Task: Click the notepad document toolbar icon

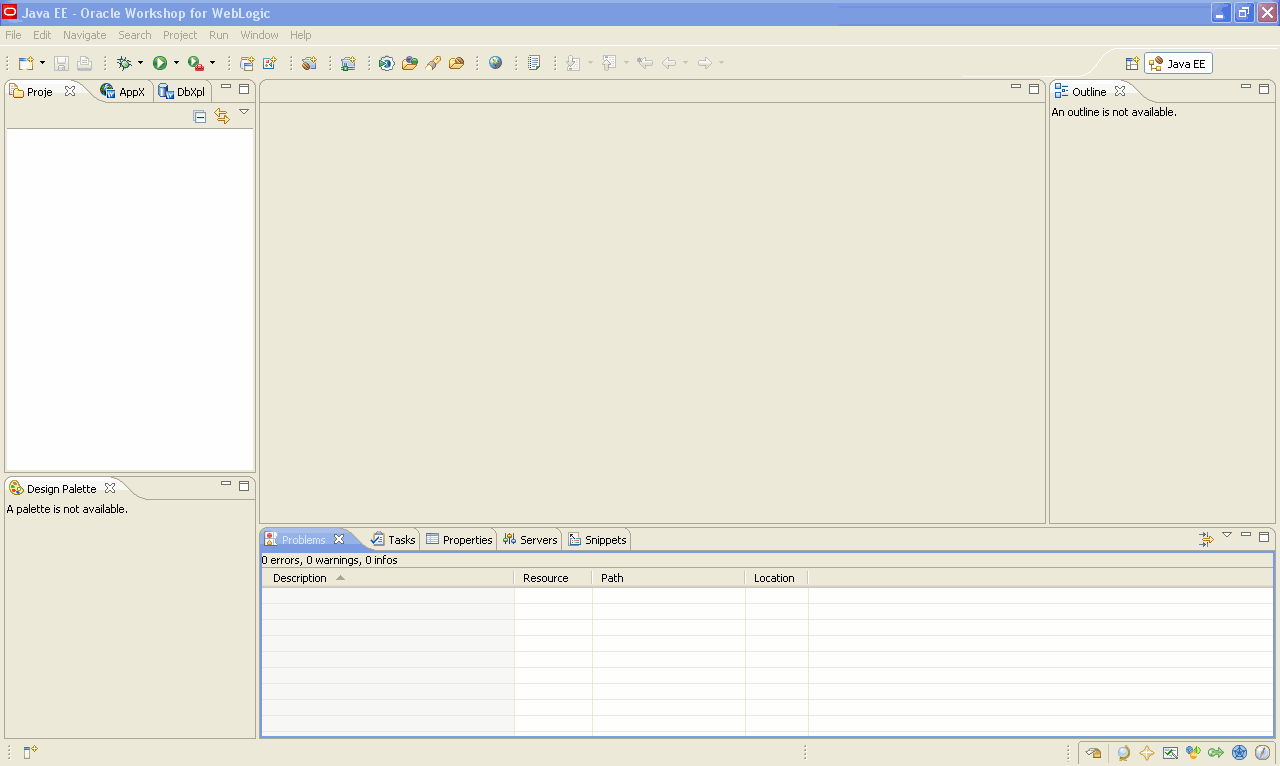Action: (x=534, y=63)
